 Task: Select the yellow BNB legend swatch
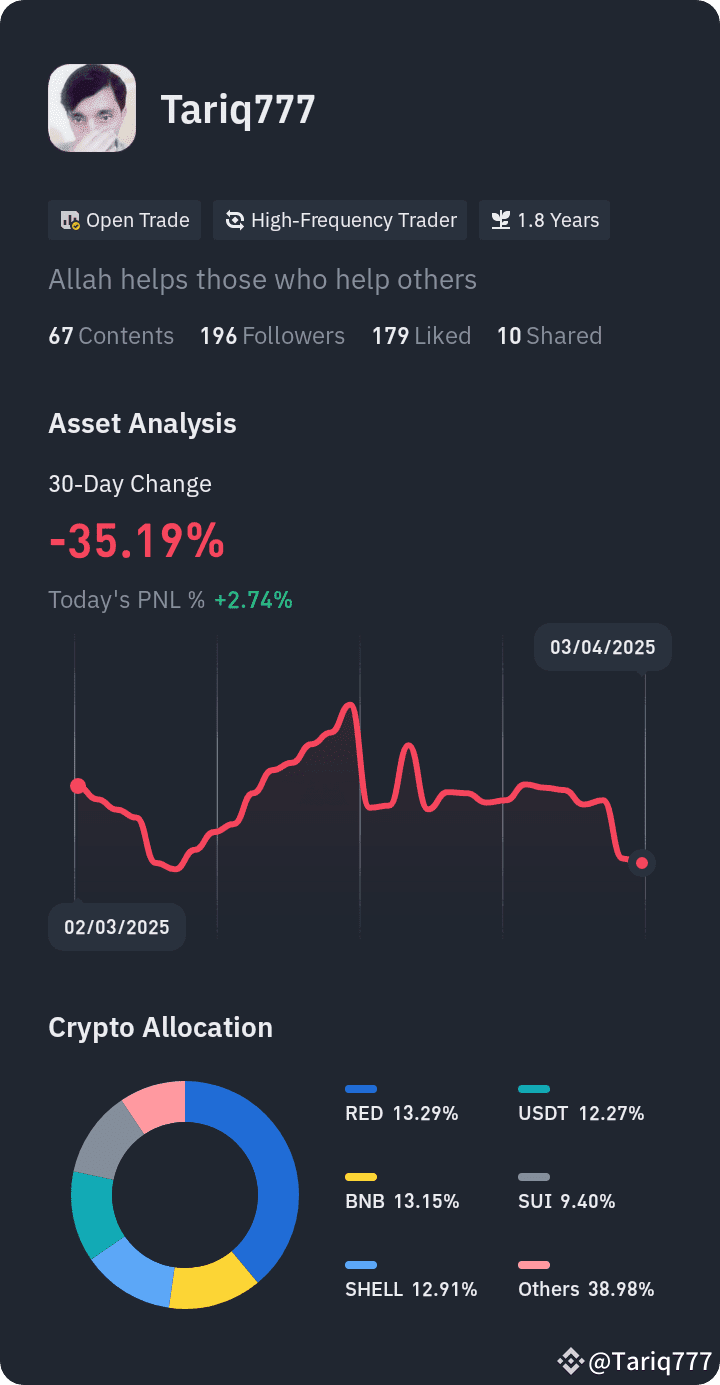coord(361,1177)
